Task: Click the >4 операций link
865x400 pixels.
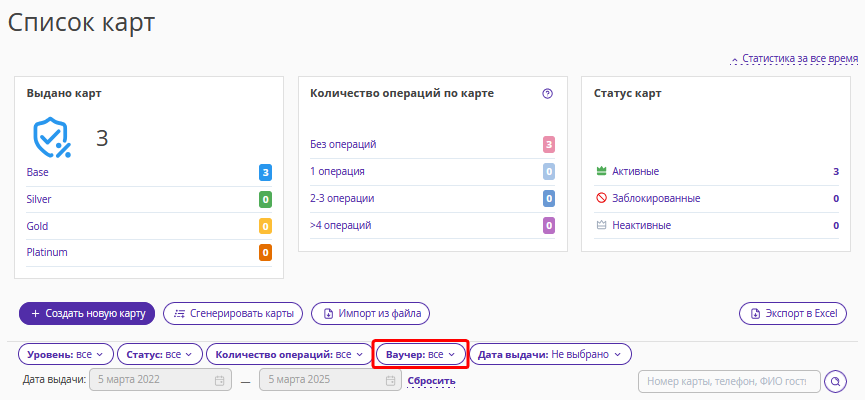Action: 340,225
